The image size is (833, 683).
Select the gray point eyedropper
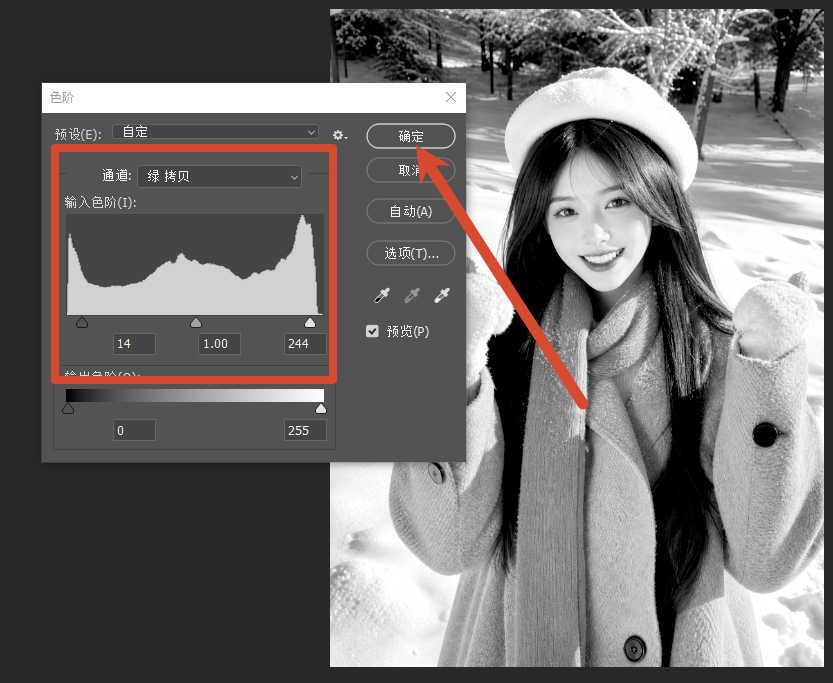(412, 295)
